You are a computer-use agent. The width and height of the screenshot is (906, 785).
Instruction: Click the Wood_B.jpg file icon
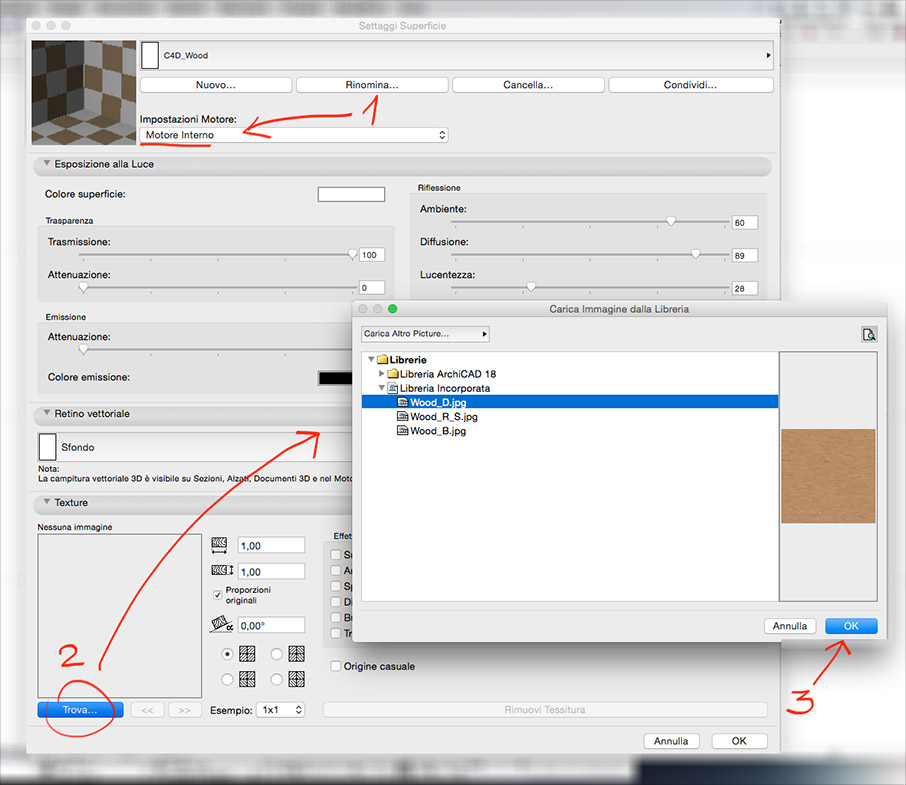tap(402, 431)
